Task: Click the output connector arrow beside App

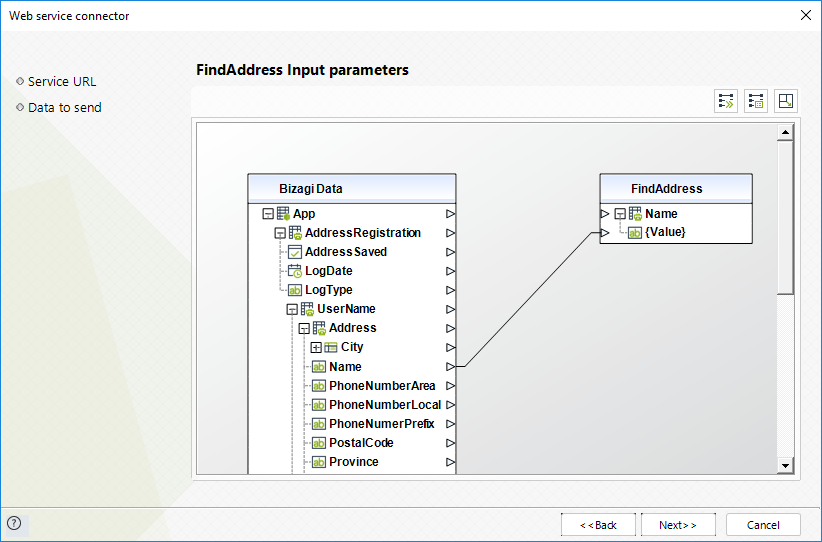Action: 450,214
